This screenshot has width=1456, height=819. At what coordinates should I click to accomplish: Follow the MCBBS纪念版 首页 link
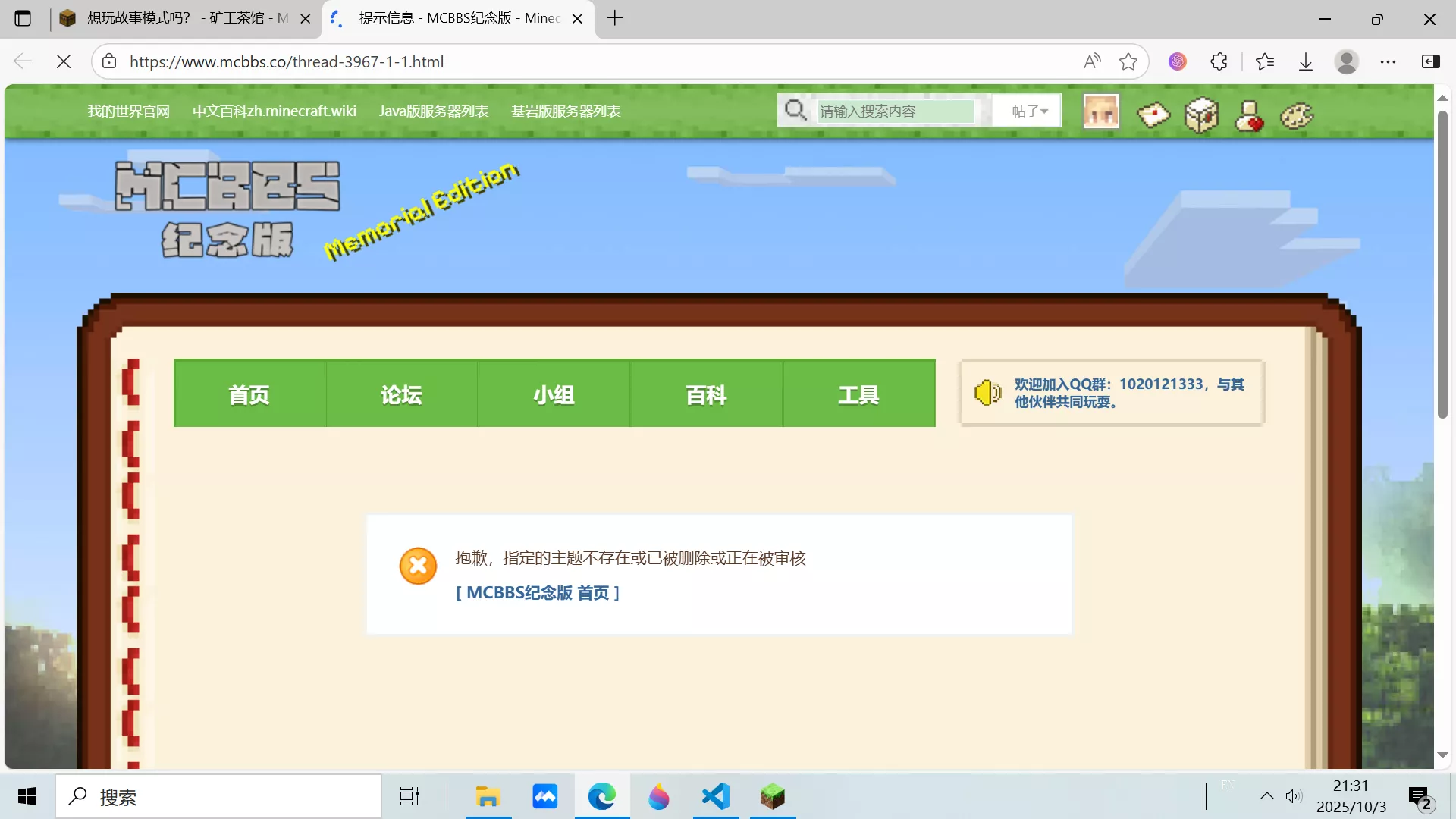click(538, 593)
